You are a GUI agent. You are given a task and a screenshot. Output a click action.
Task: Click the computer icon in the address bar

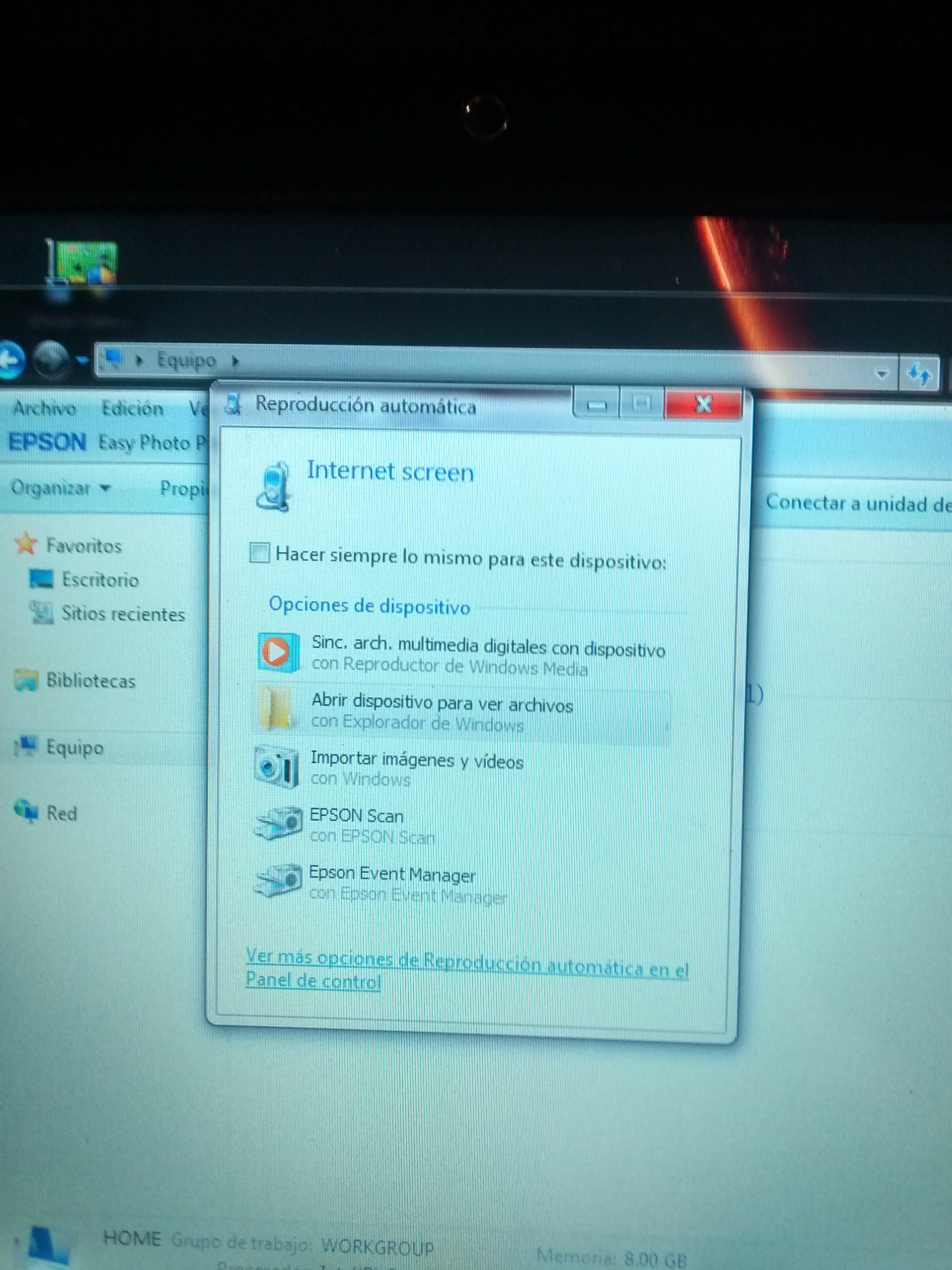pyautogui.click(x=112, y=360)
